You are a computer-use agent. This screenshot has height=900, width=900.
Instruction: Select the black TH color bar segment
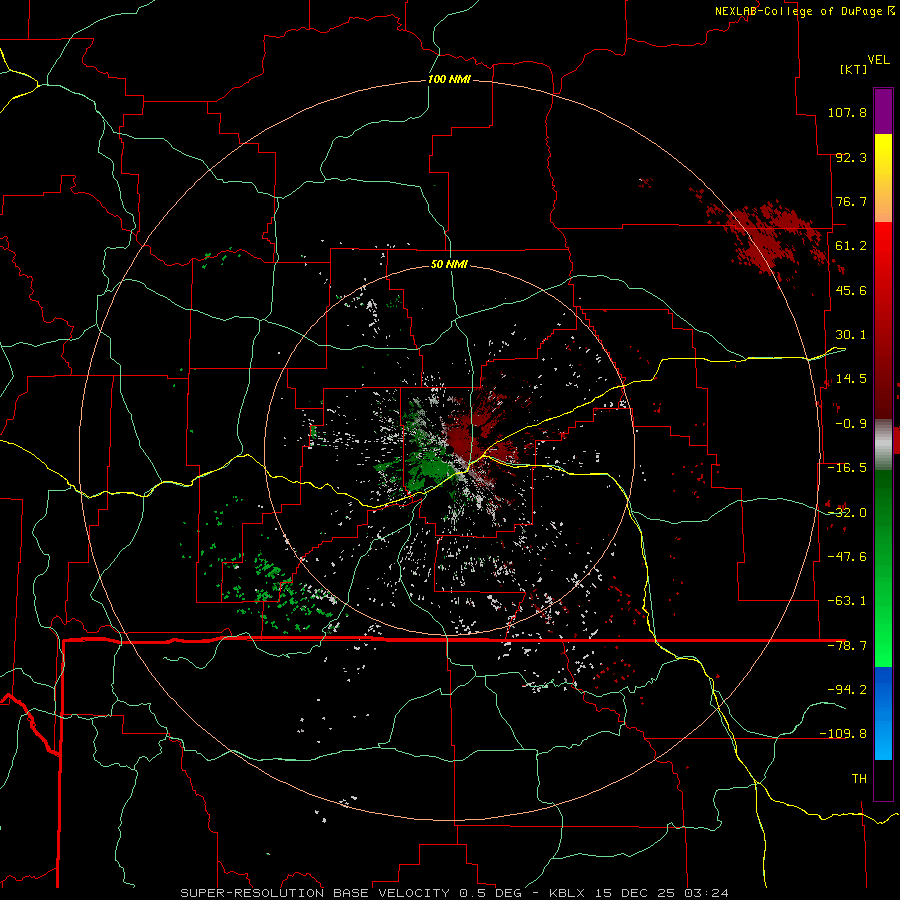coord(883,779)
